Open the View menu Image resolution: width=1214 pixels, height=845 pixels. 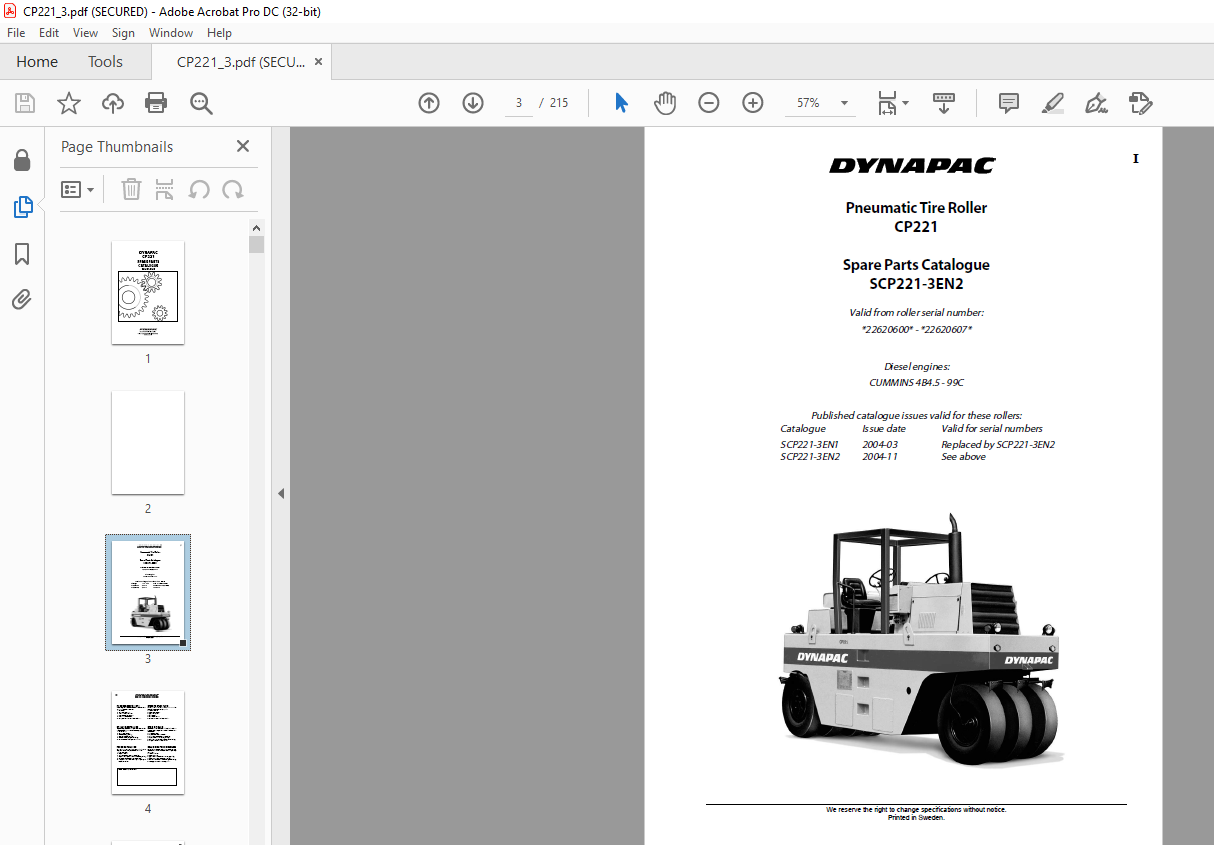coord(86,33)
